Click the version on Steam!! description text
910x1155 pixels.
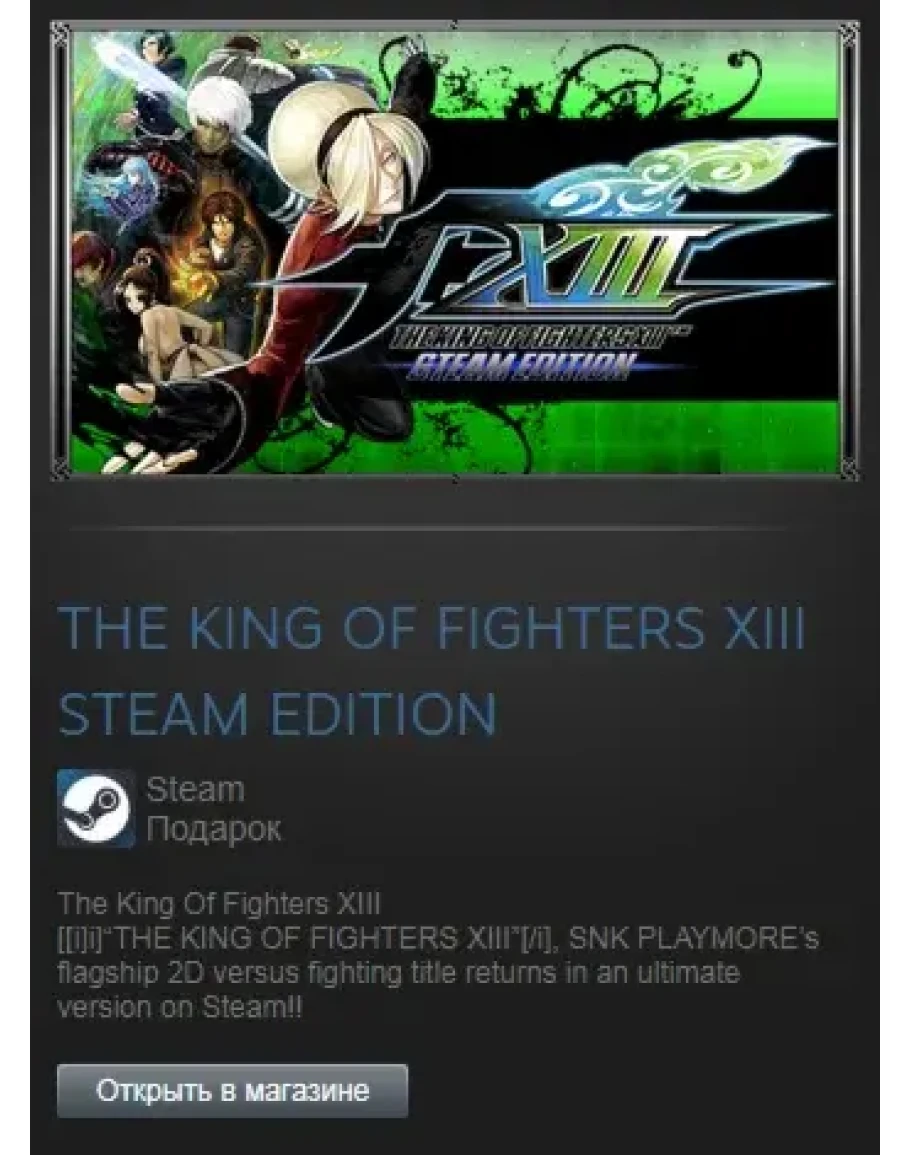tap(180, 1007)
